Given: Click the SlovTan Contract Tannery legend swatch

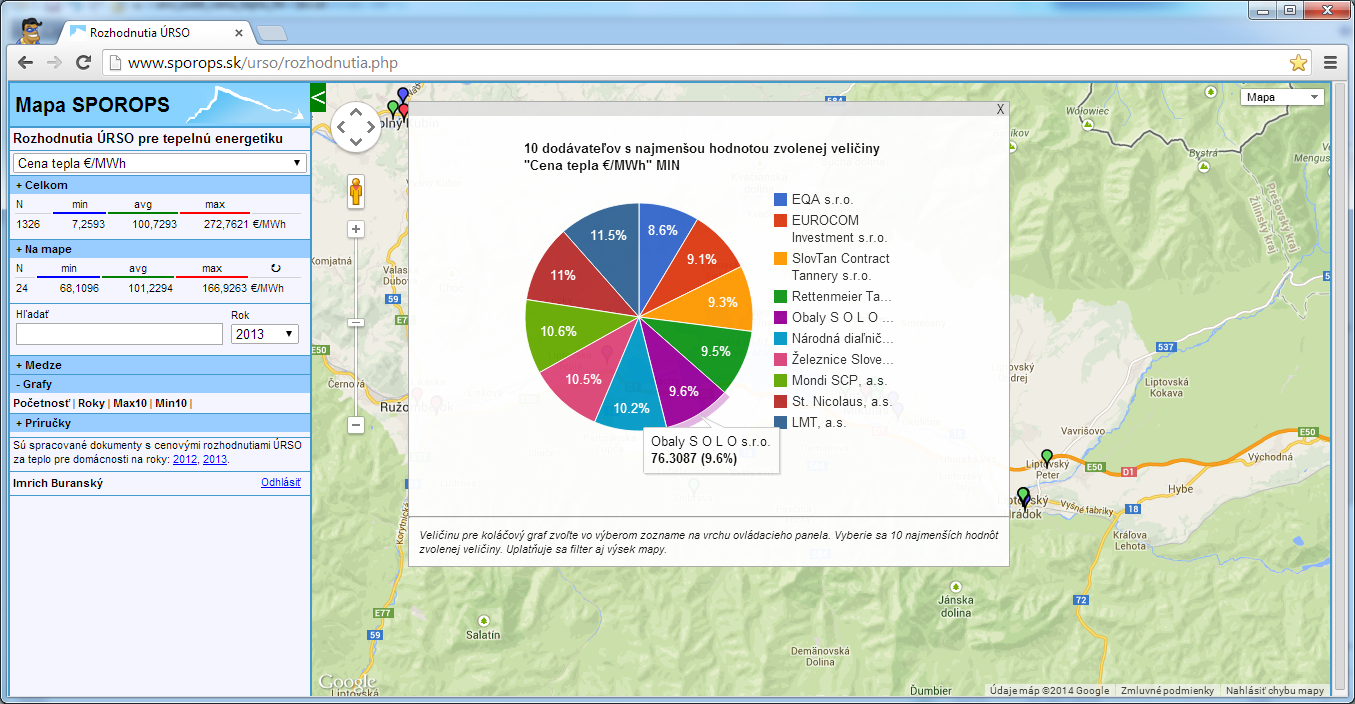Looking at the screenshot, I should click(780, 259).
